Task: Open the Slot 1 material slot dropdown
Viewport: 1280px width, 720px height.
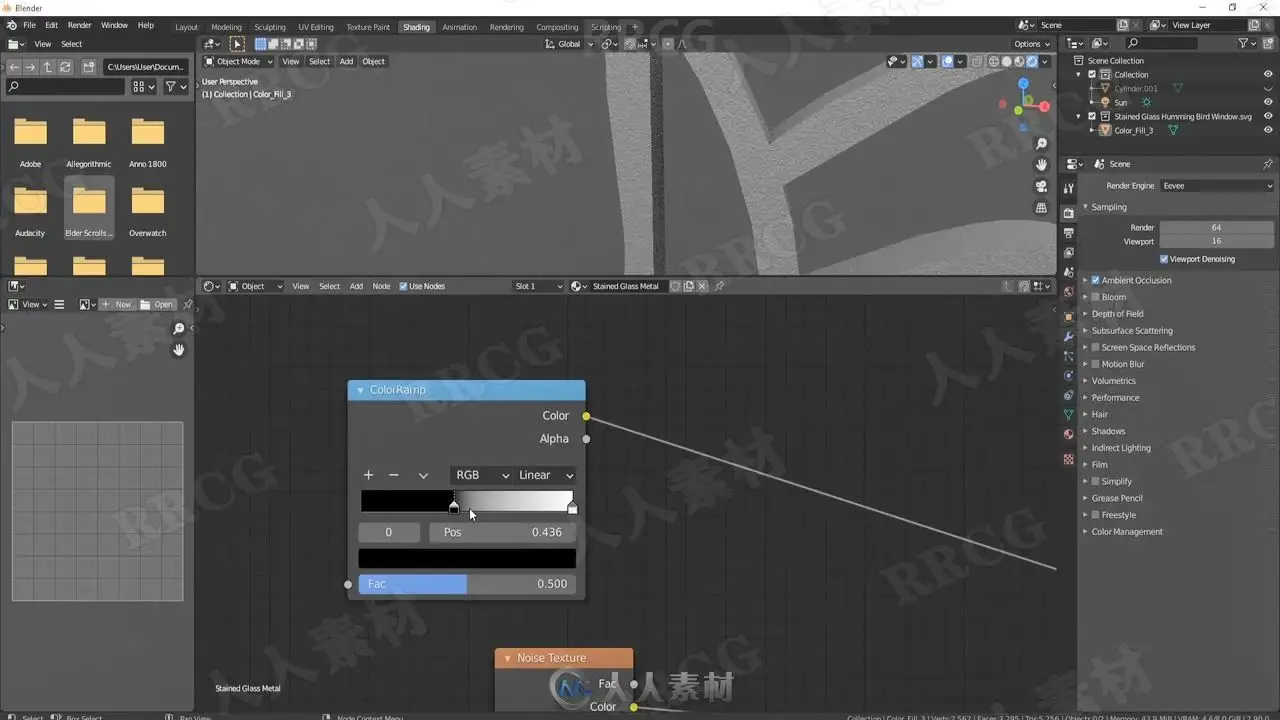Action: [x=538, y=286]
